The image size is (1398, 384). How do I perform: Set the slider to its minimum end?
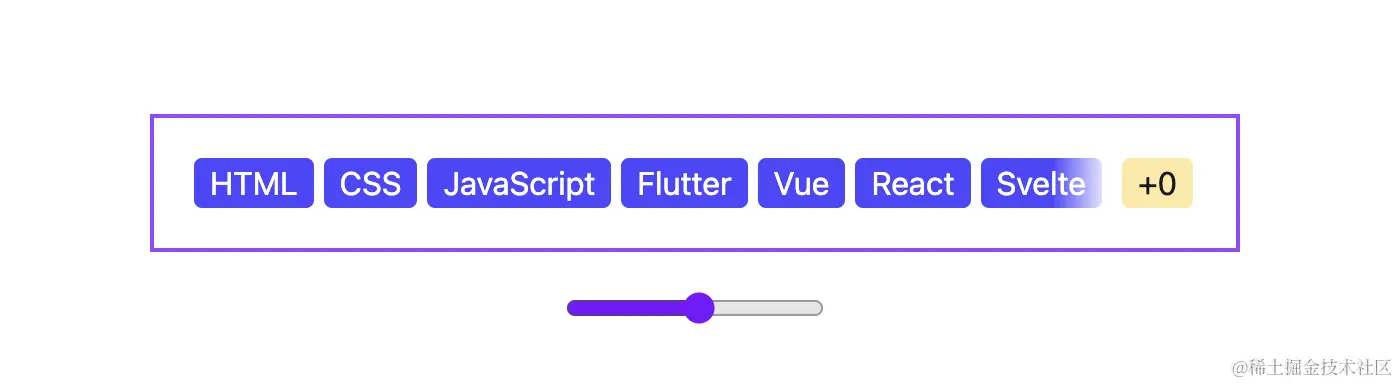pos(571,308)
